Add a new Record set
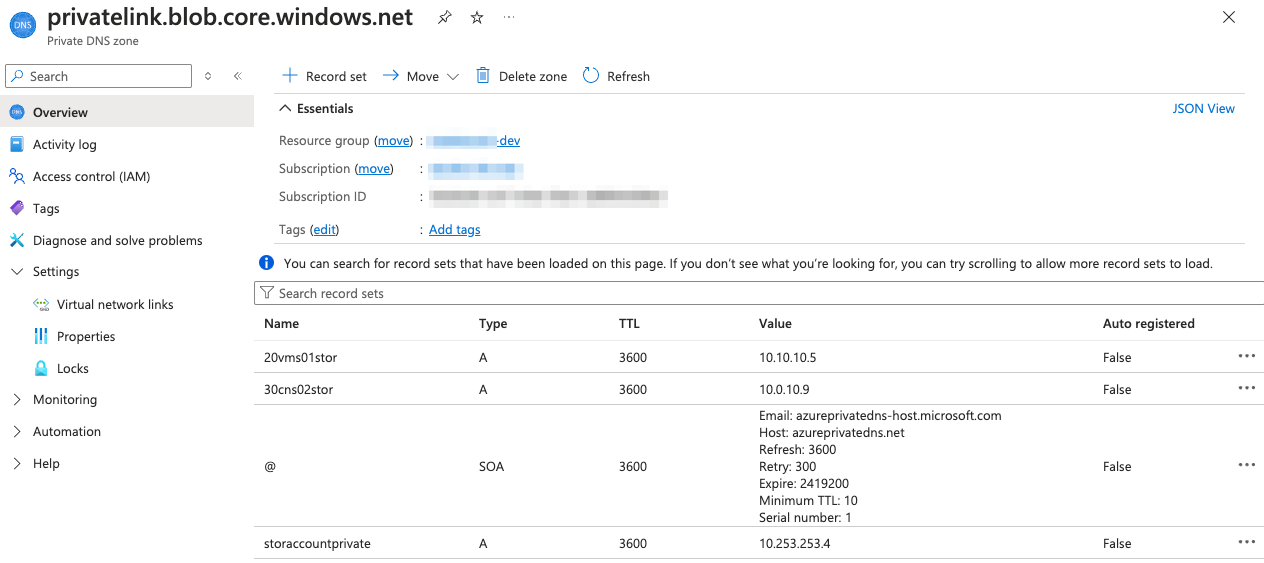1264x563 pixels. [x=324, y=76]
